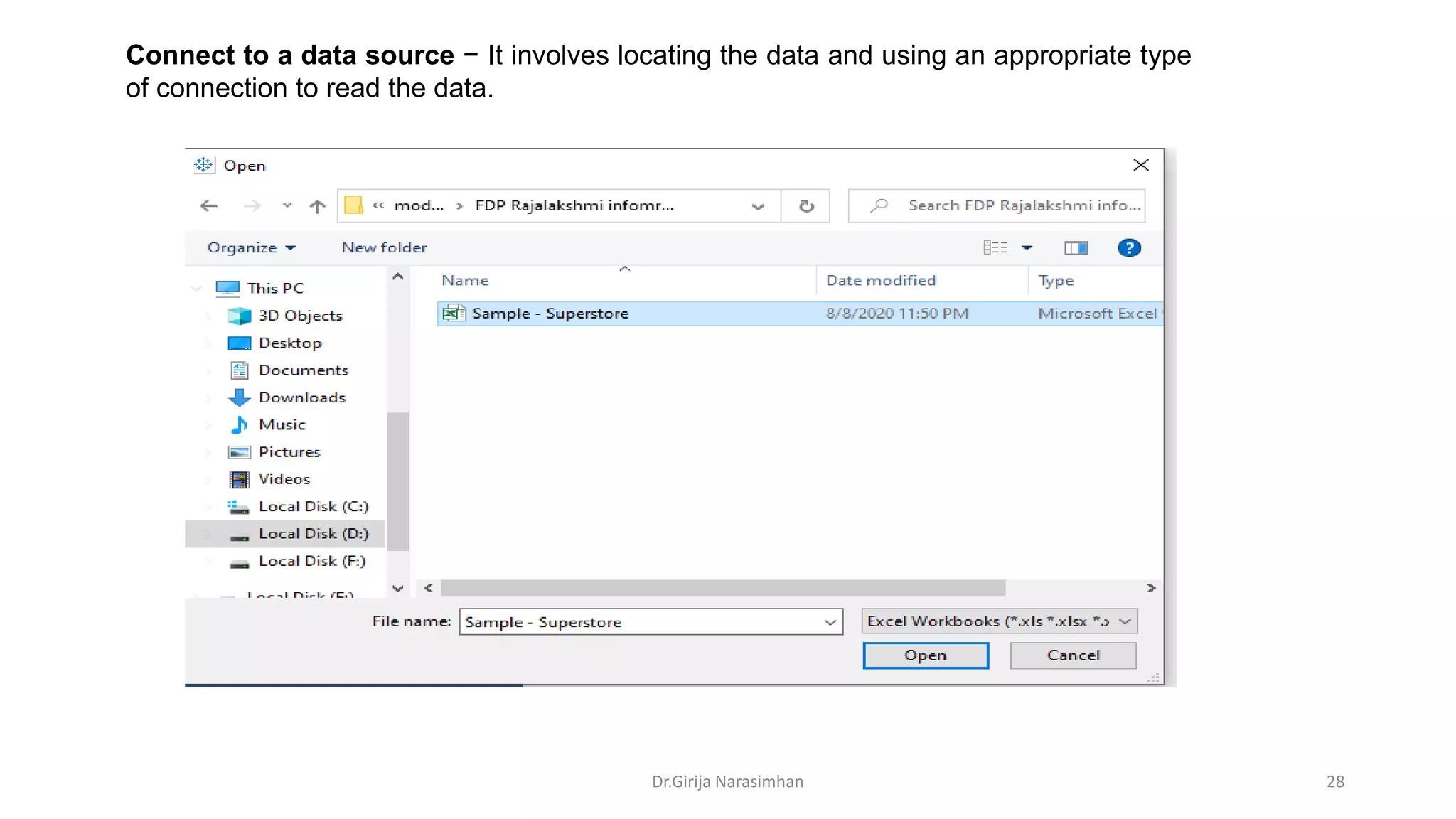Open Downloads in navigation pane
This screenshot has height=819, width=1456.
(302, 397)
